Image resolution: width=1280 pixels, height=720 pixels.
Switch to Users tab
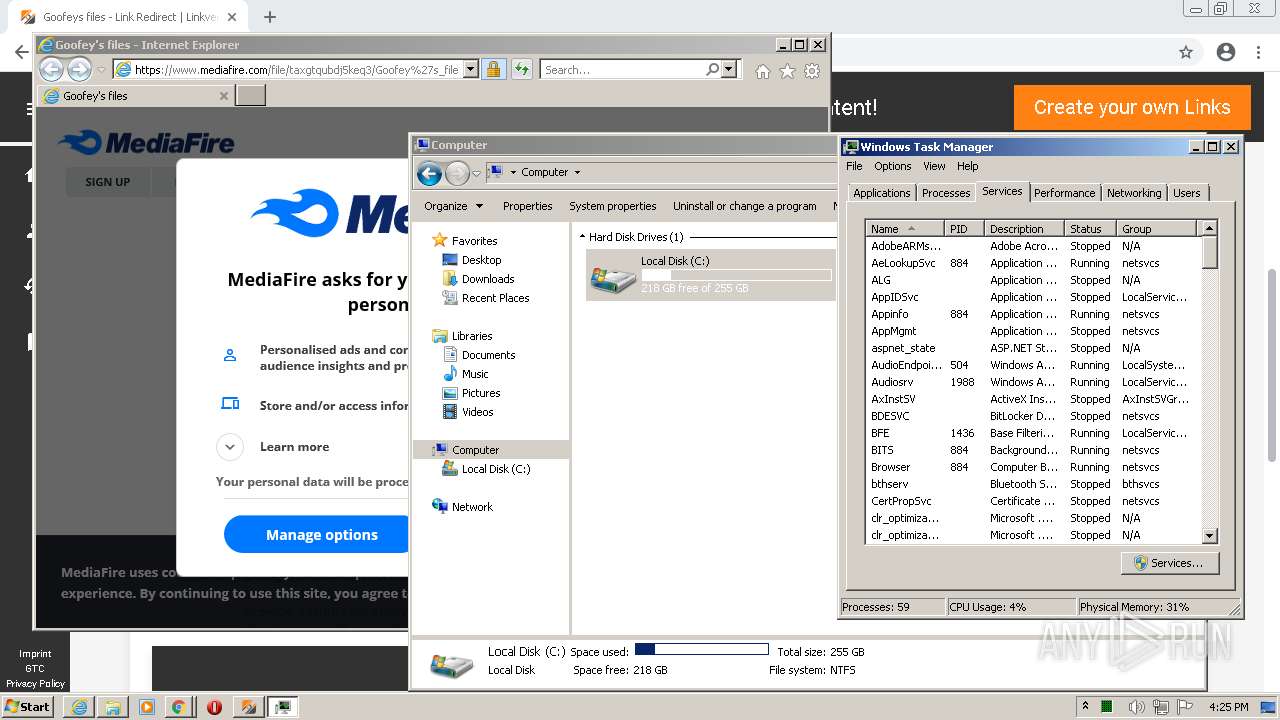[x=1187, y=193]
